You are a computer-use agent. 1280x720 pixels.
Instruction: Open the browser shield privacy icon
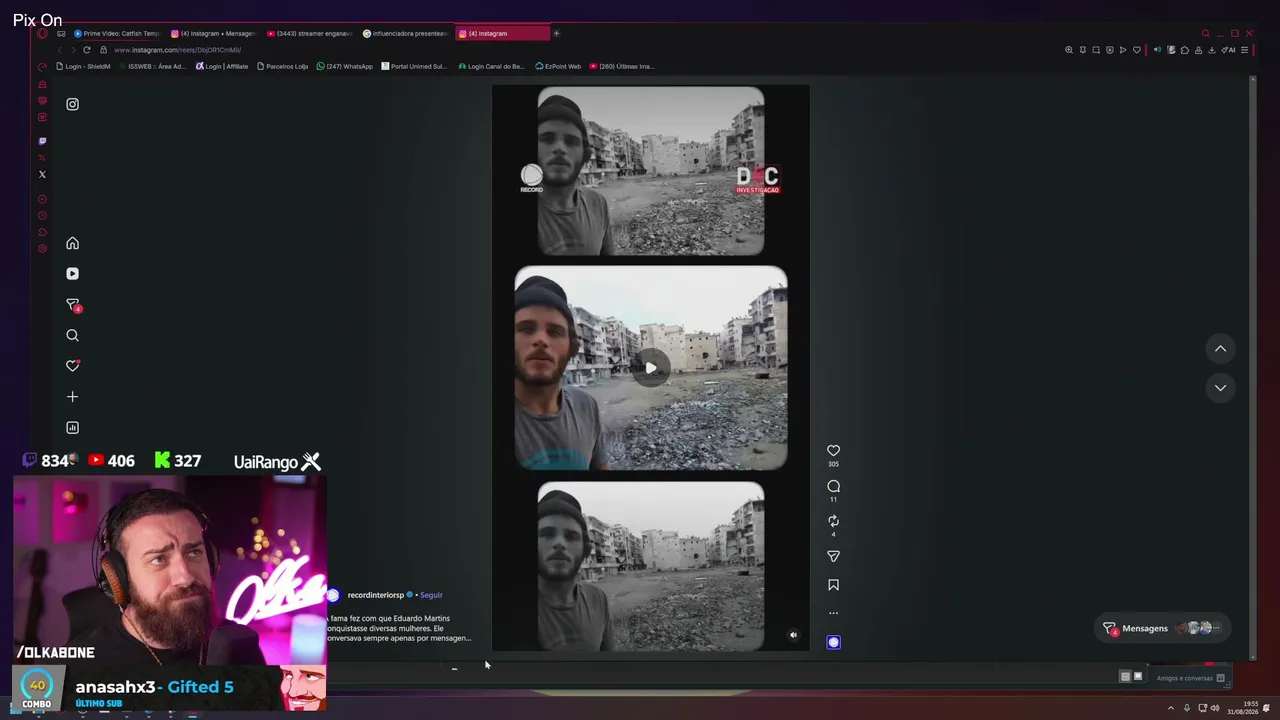pyautogui.click(x=1110, y=50)
